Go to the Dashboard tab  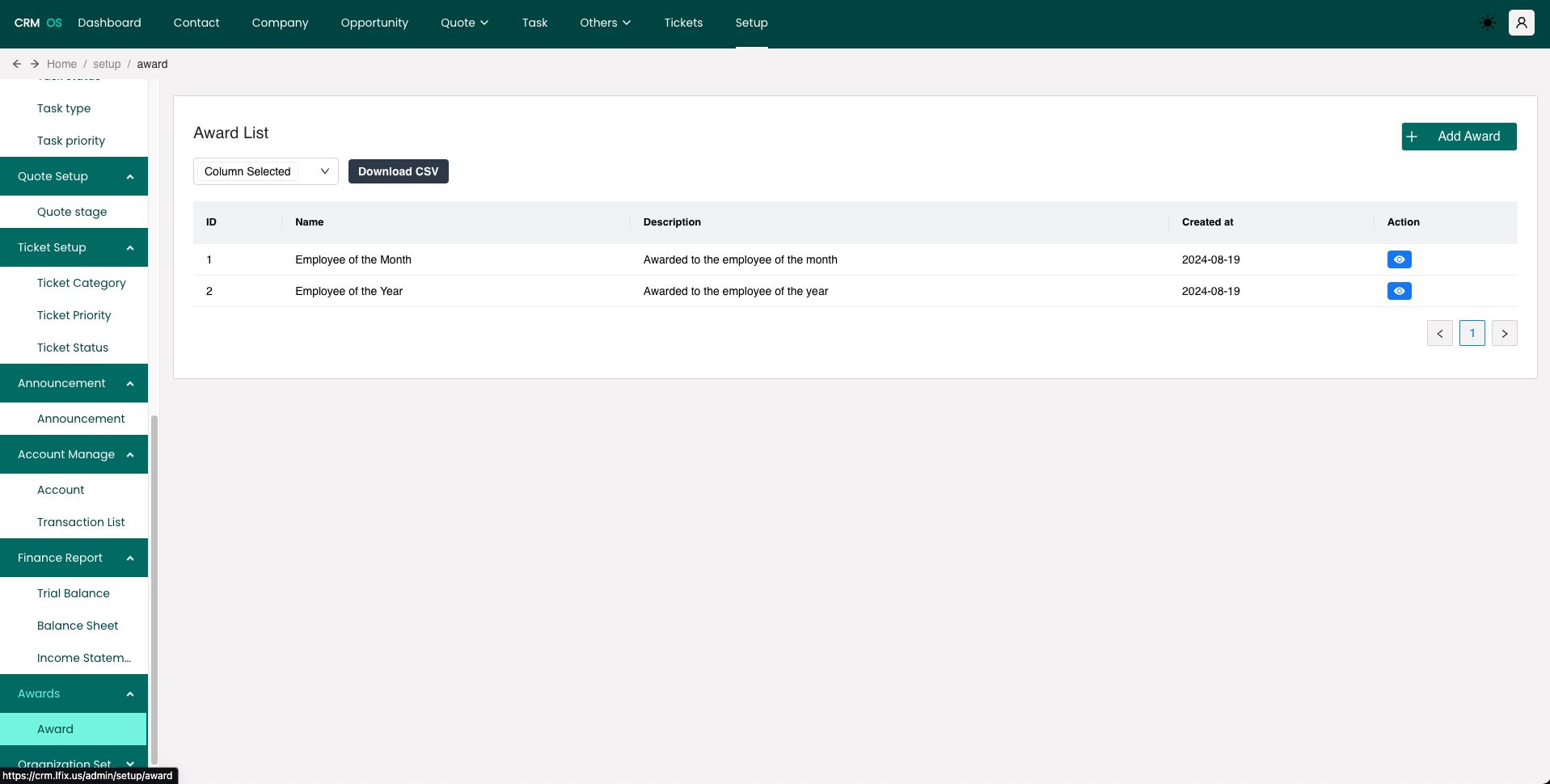(109, 23)
